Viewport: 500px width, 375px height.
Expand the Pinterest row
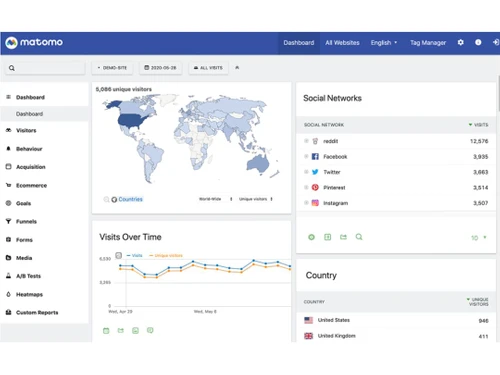[x=306, y=187]
